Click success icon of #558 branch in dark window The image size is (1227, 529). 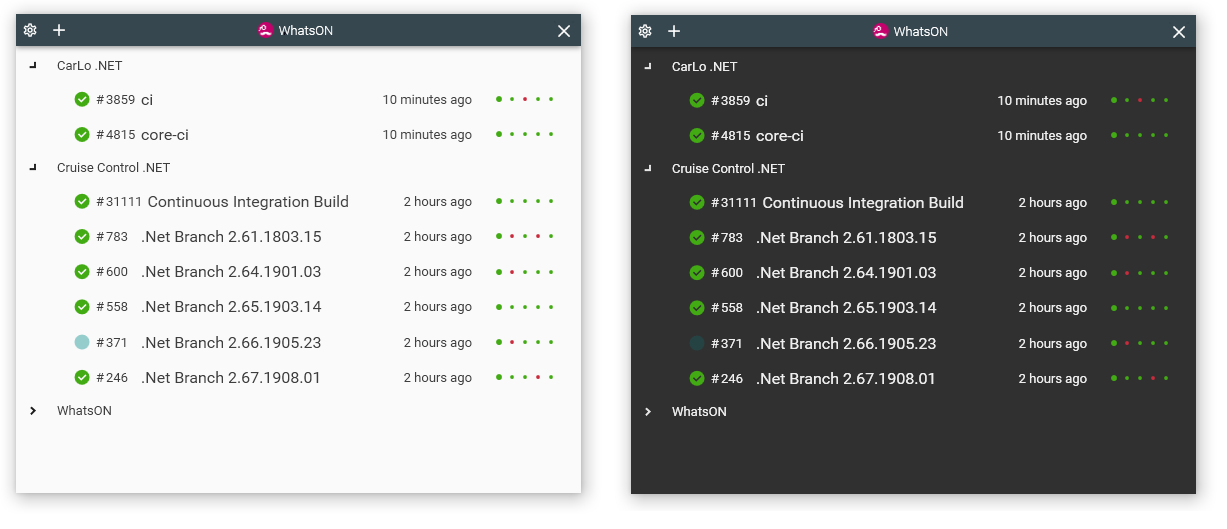click(697, 307)
